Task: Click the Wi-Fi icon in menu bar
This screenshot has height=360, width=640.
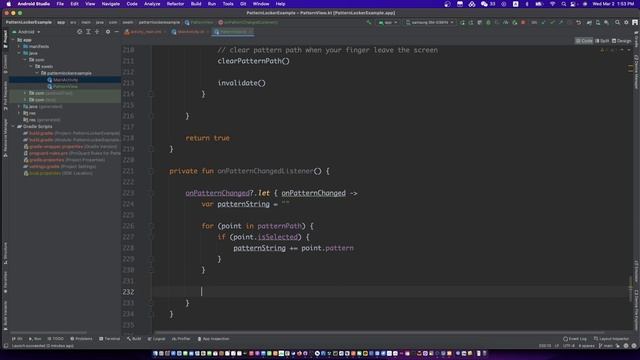Action: 552,4
